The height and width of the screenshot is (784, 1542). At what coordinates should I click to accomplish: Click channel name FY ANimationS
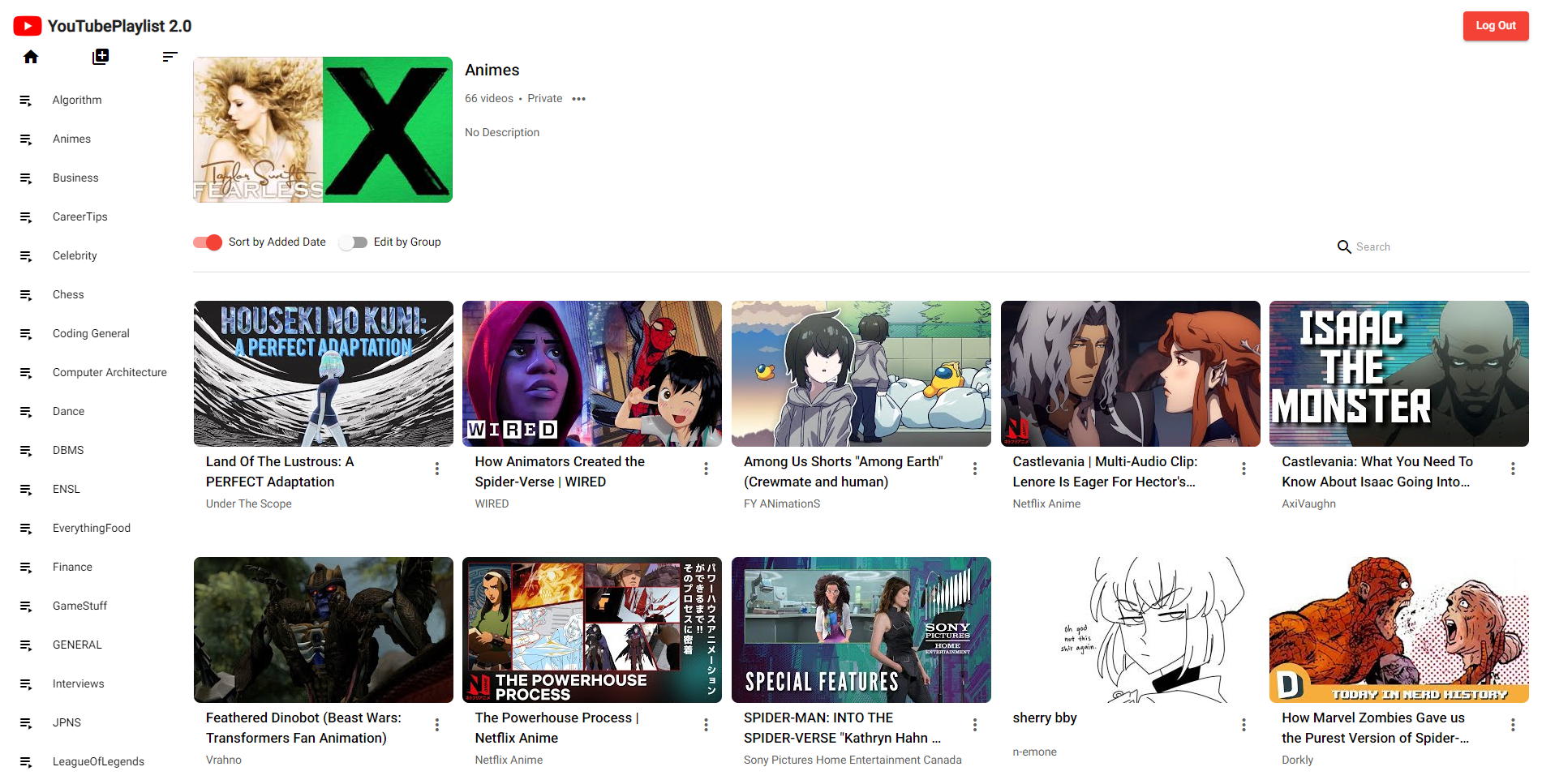tap(782, 503)
